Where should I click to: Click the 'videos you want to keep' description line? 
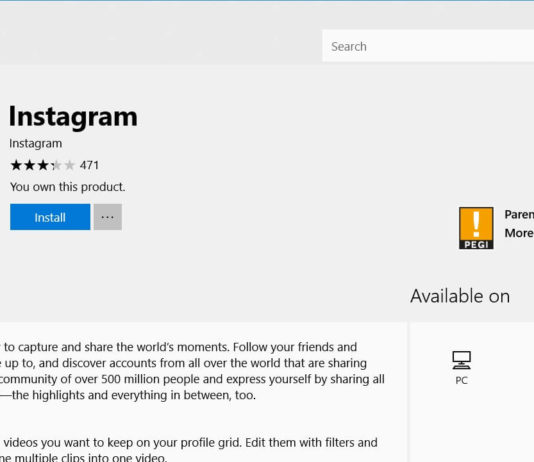(x=190, y=443)
